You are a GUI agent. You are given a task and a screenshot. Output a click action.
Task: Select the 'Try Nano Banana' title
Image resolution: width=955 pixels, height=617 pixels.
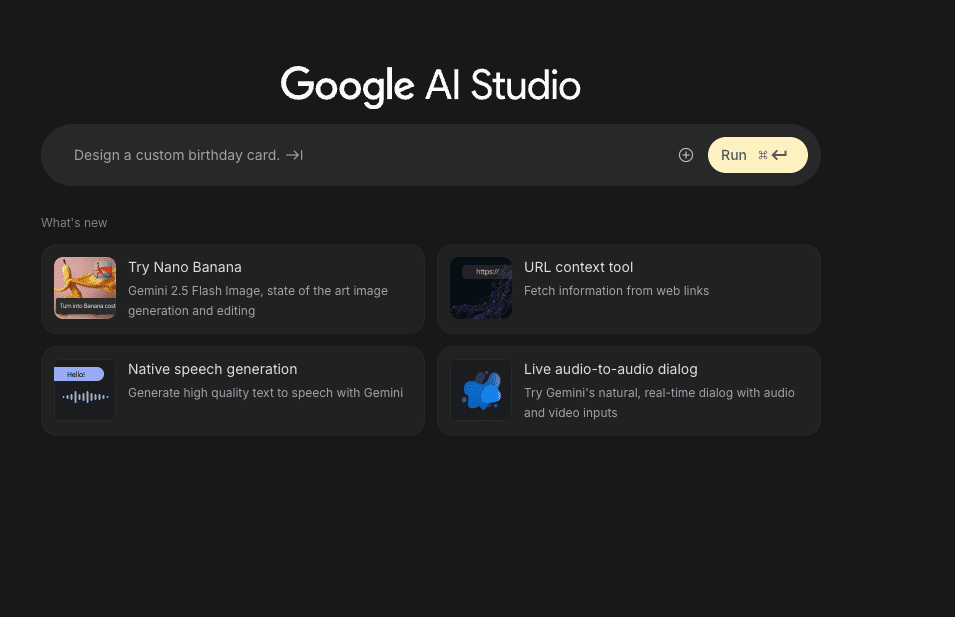pos(185,267)
